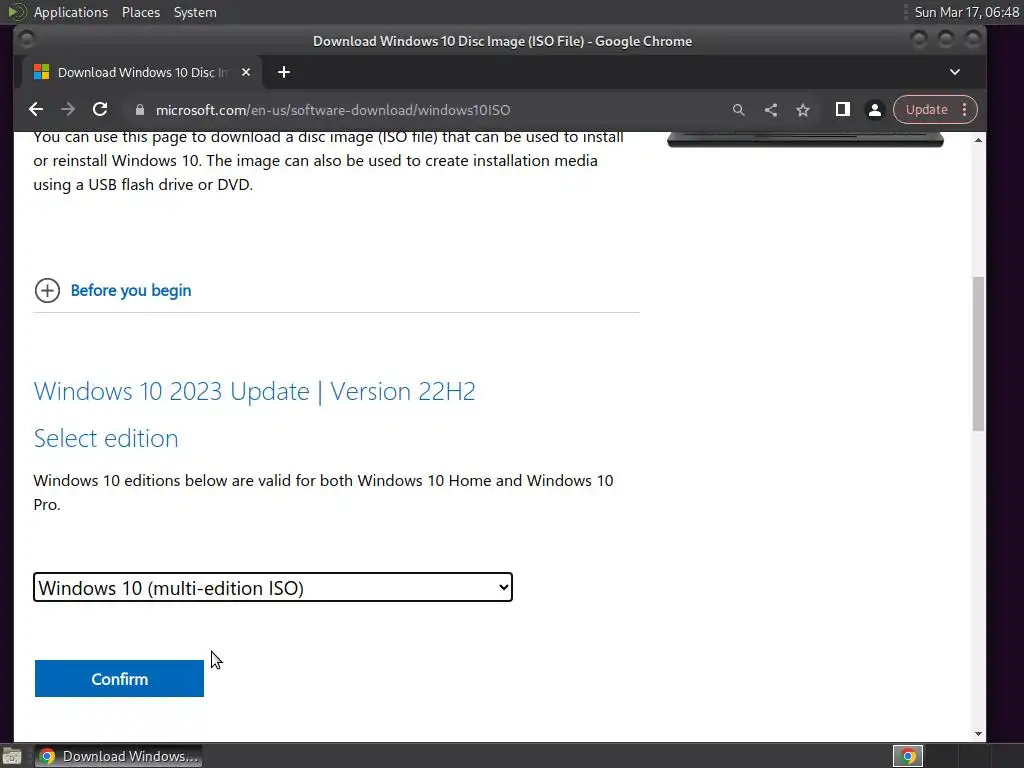The height and width of the screenshot is (768, 1024).
Task: Click the date and time clock
Action: click(967, 12)
